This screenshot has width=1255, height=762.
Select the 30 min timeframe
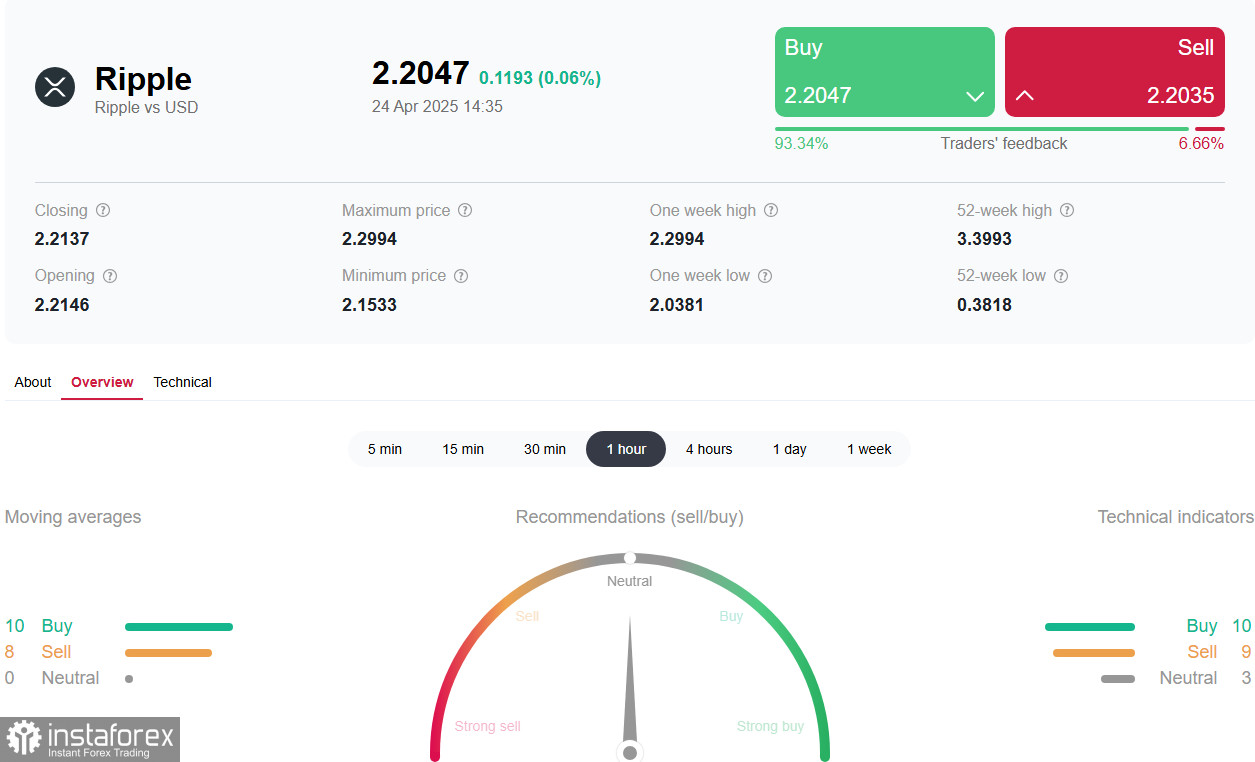[x=545, y=449]
